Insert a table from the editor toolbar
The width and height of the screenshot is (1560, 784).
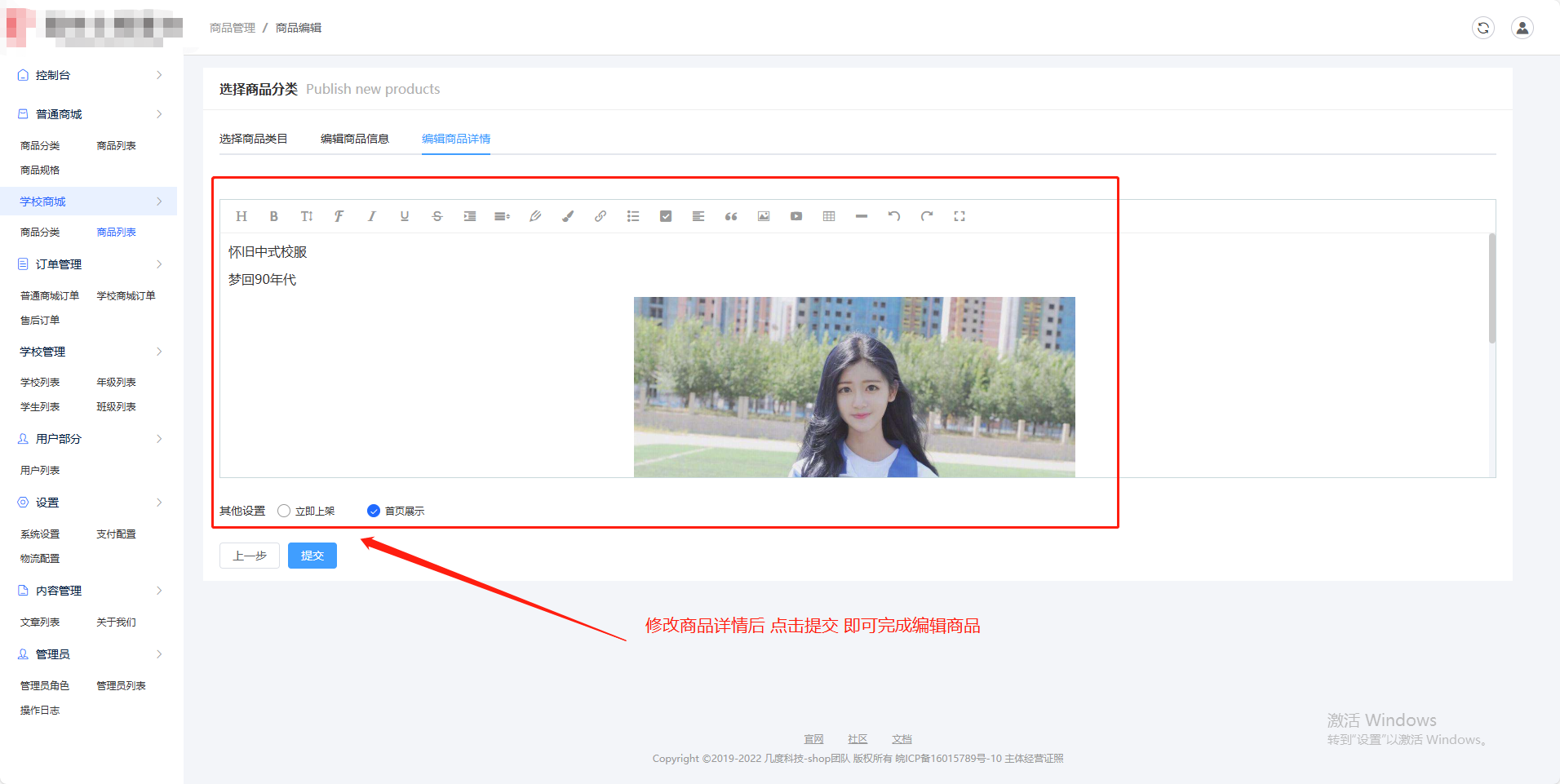(x=829, y=215)
